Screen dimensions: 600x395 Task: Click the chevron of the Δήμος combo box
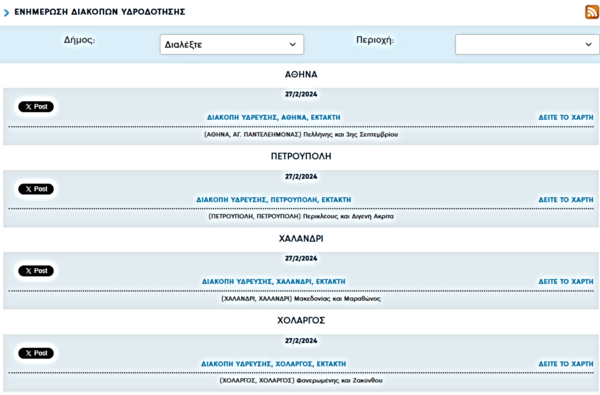(293, 44)
